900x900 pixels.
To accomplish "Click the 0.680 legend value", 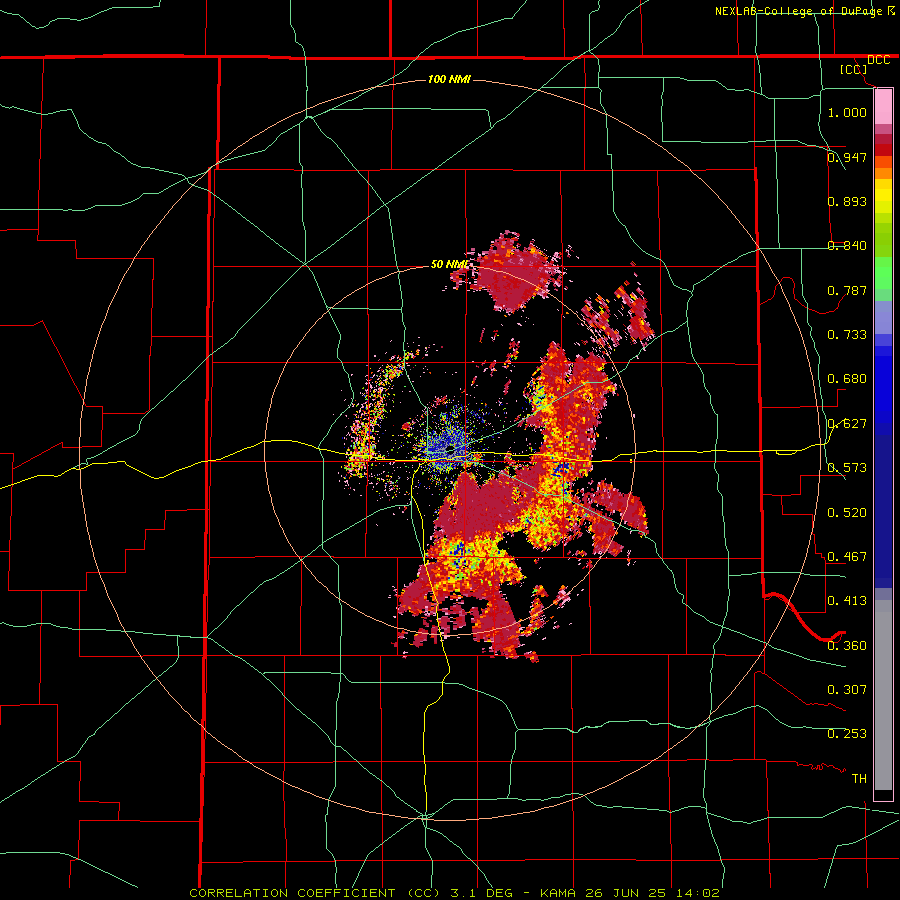I will pos(847,378).
